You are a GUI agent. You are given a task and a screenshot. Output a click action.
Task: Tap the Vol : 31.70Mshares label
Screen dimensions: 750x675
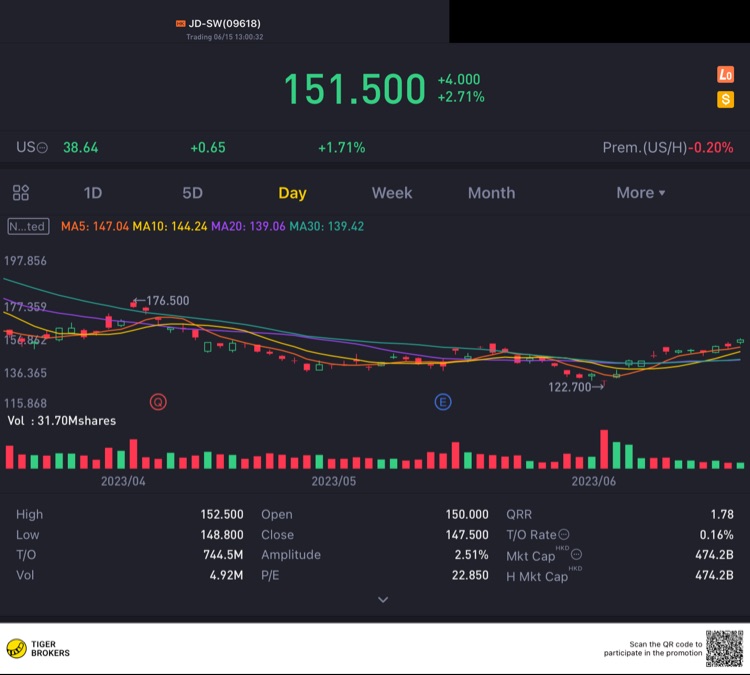62,420
